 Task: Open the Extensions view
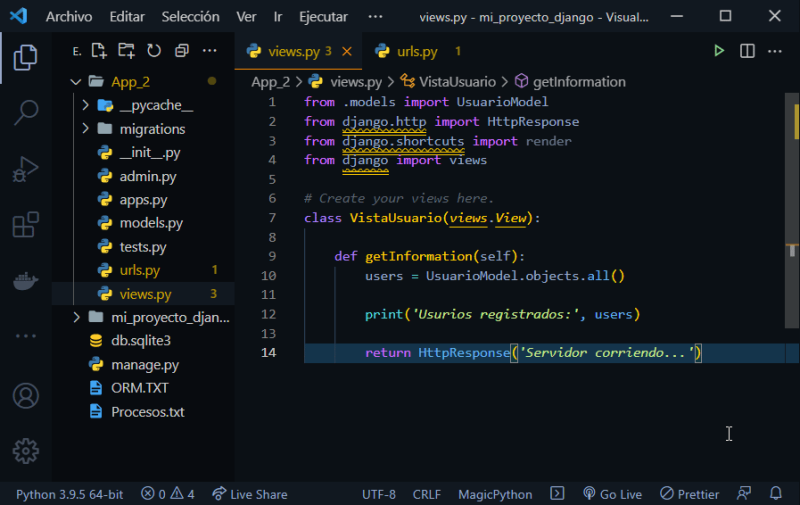26,225
